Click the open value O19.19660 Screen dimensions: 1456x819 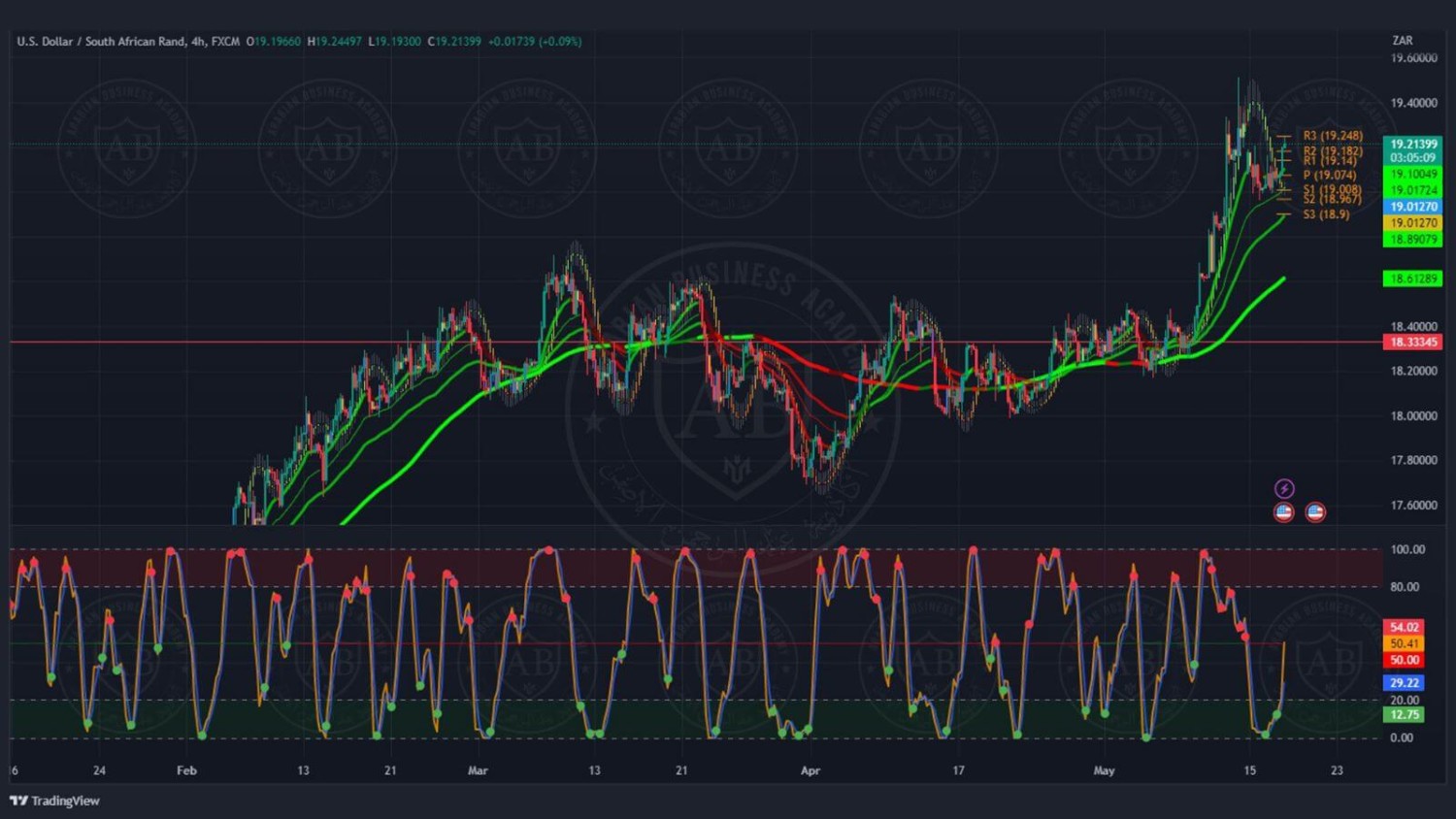[274, 42]
